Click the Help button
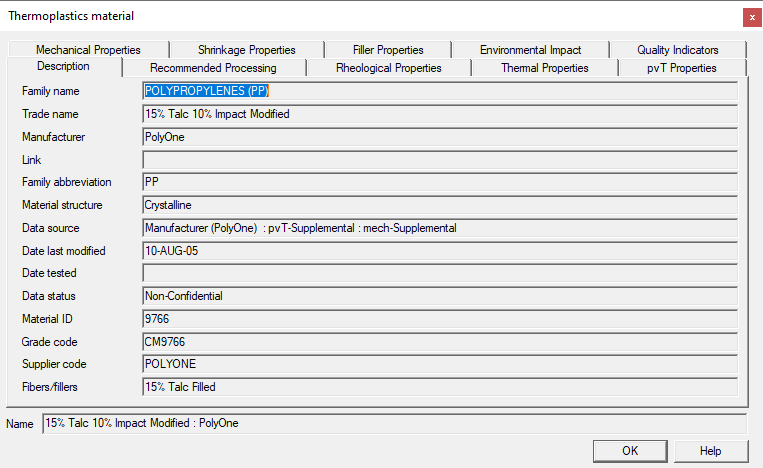Screen dimensions: 763x468 tap(710, 451)
